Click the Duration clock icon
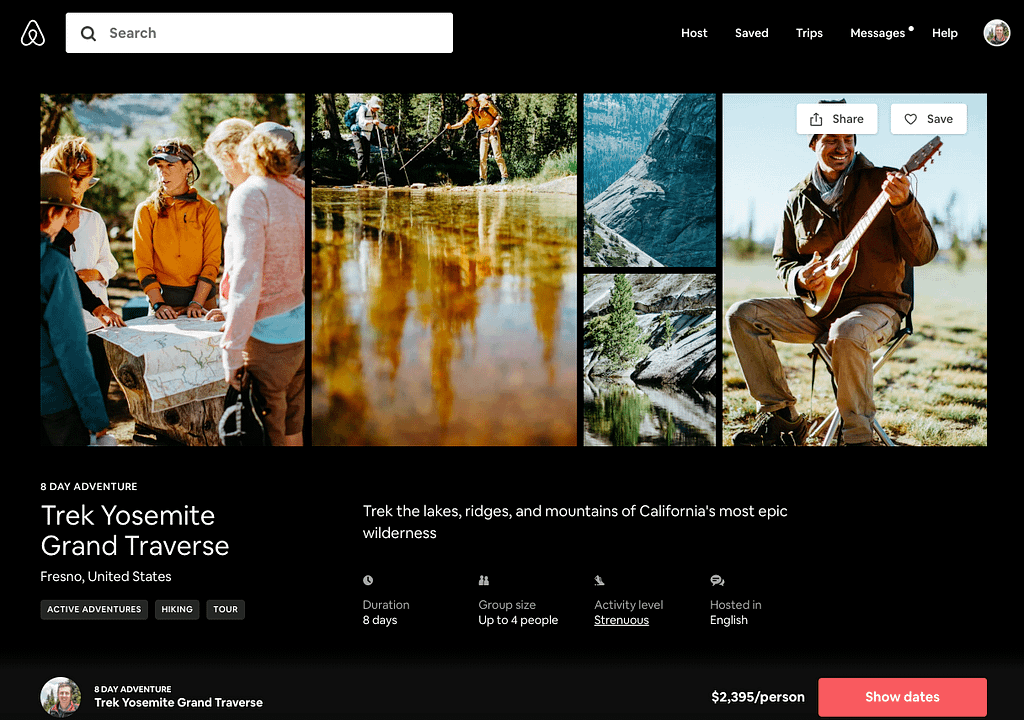 (368, 580)
